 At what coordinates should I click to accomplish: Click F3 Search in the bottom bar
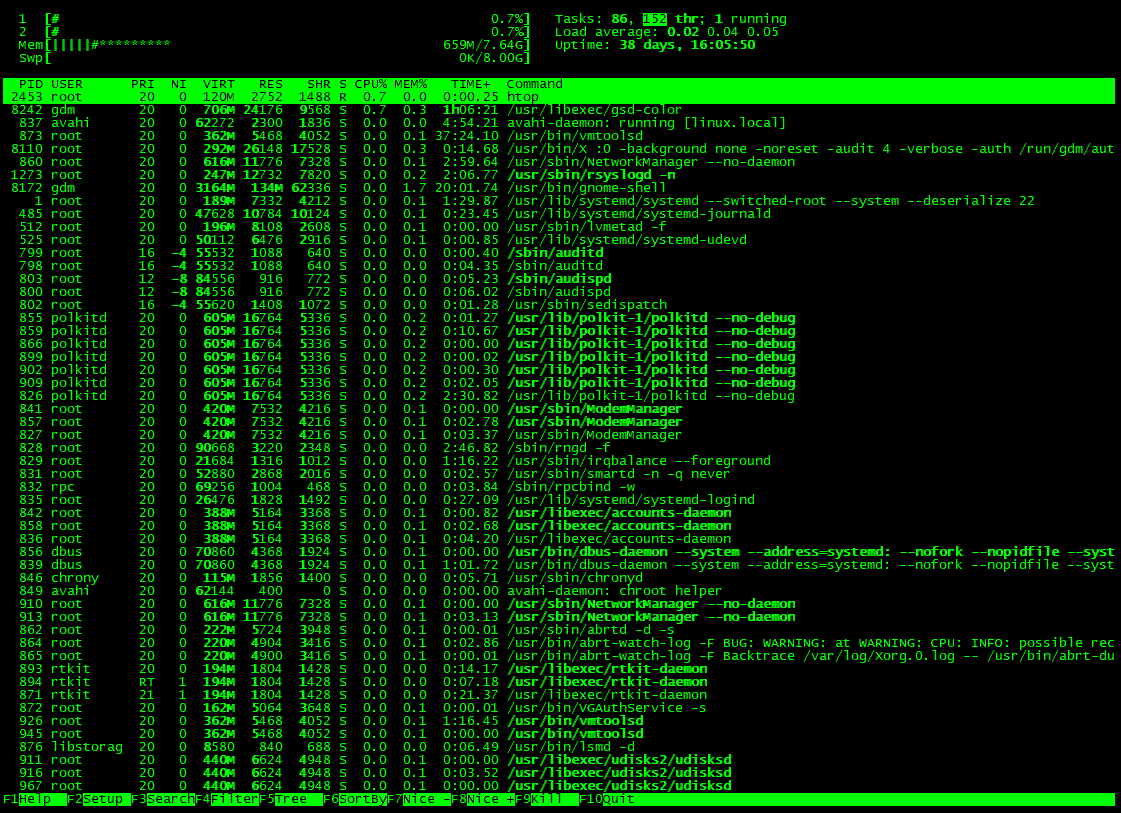point(163,799)
